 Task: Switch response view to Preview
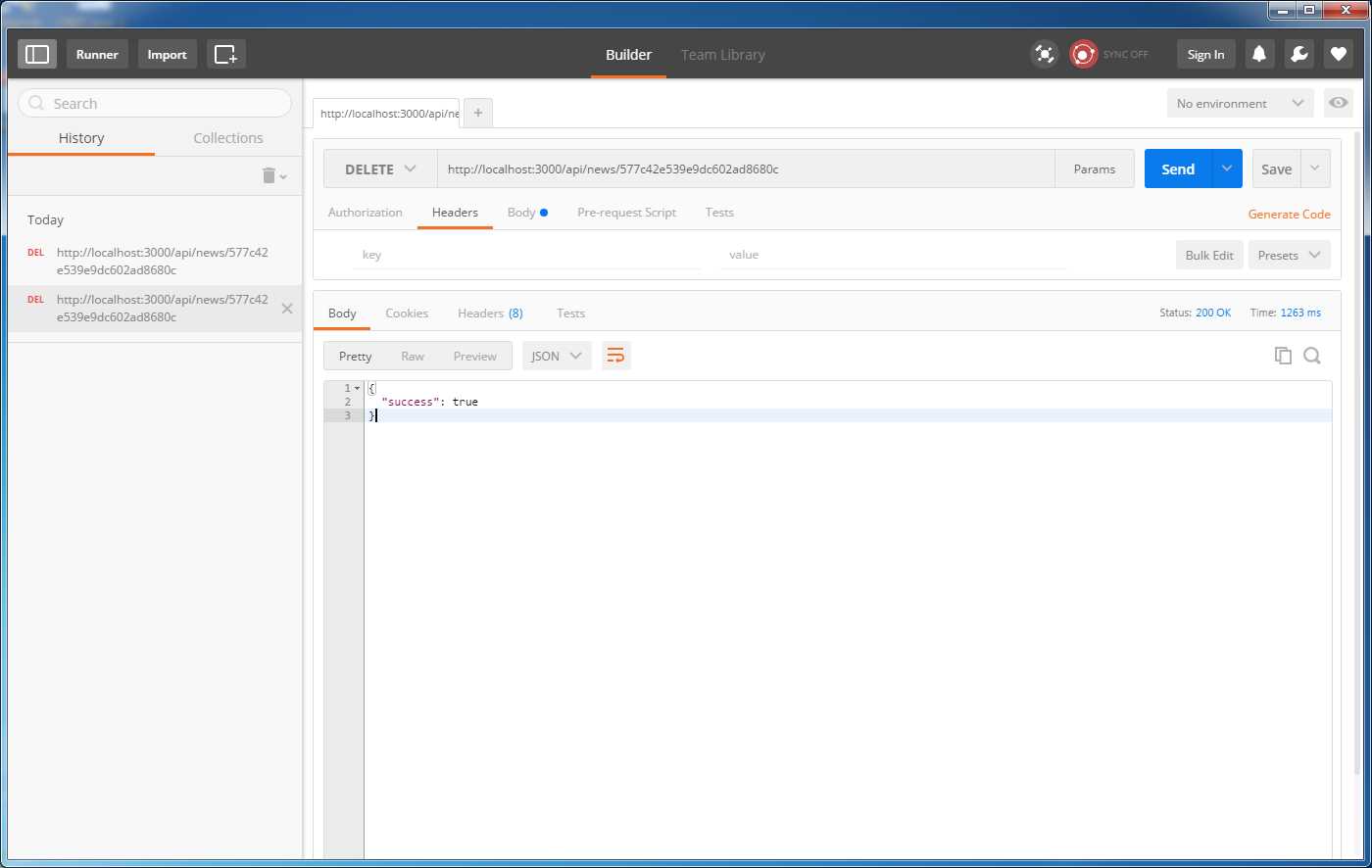click(x=474, y=356)
